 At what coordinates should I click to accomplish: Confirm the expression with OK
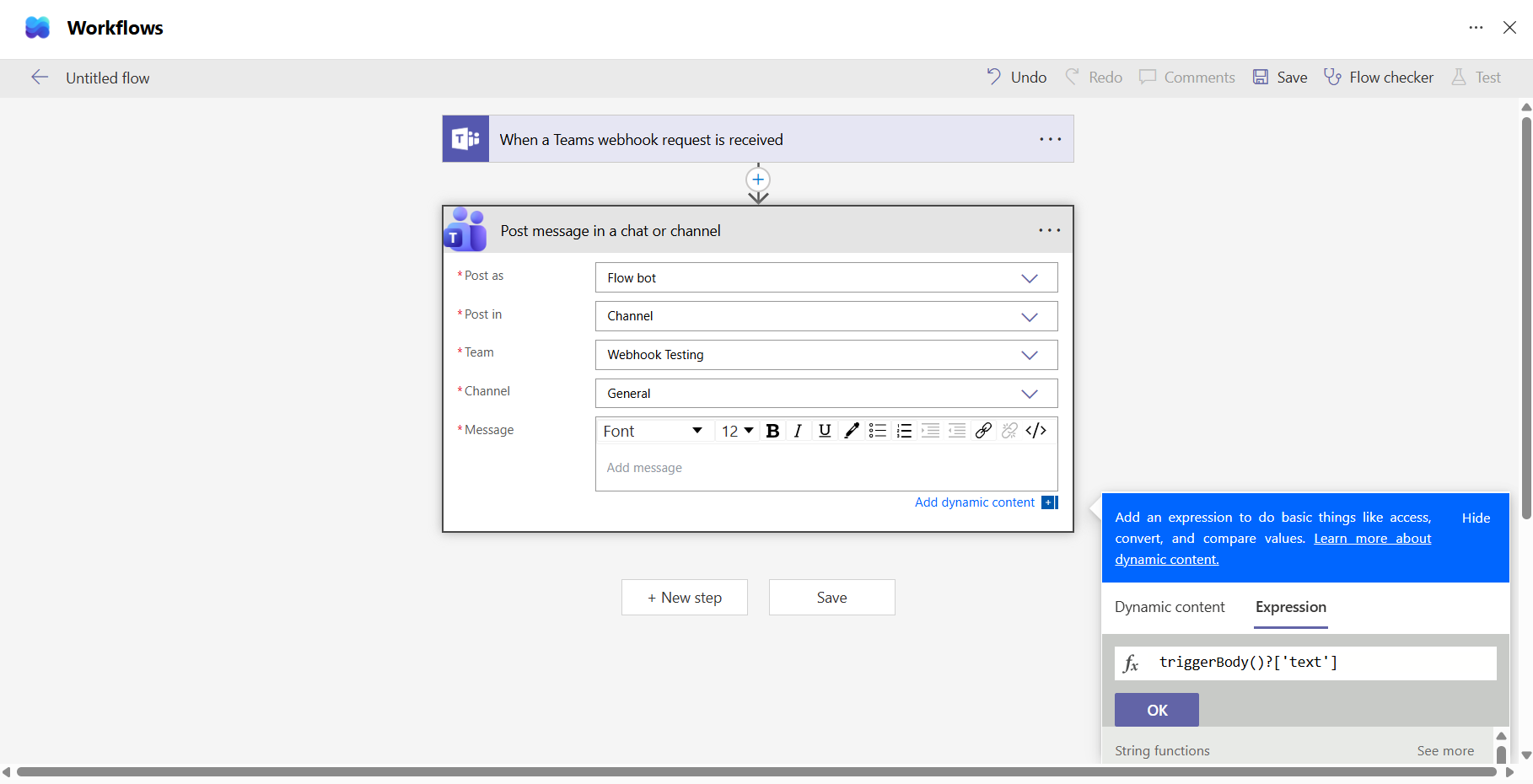click(1157, 711)
